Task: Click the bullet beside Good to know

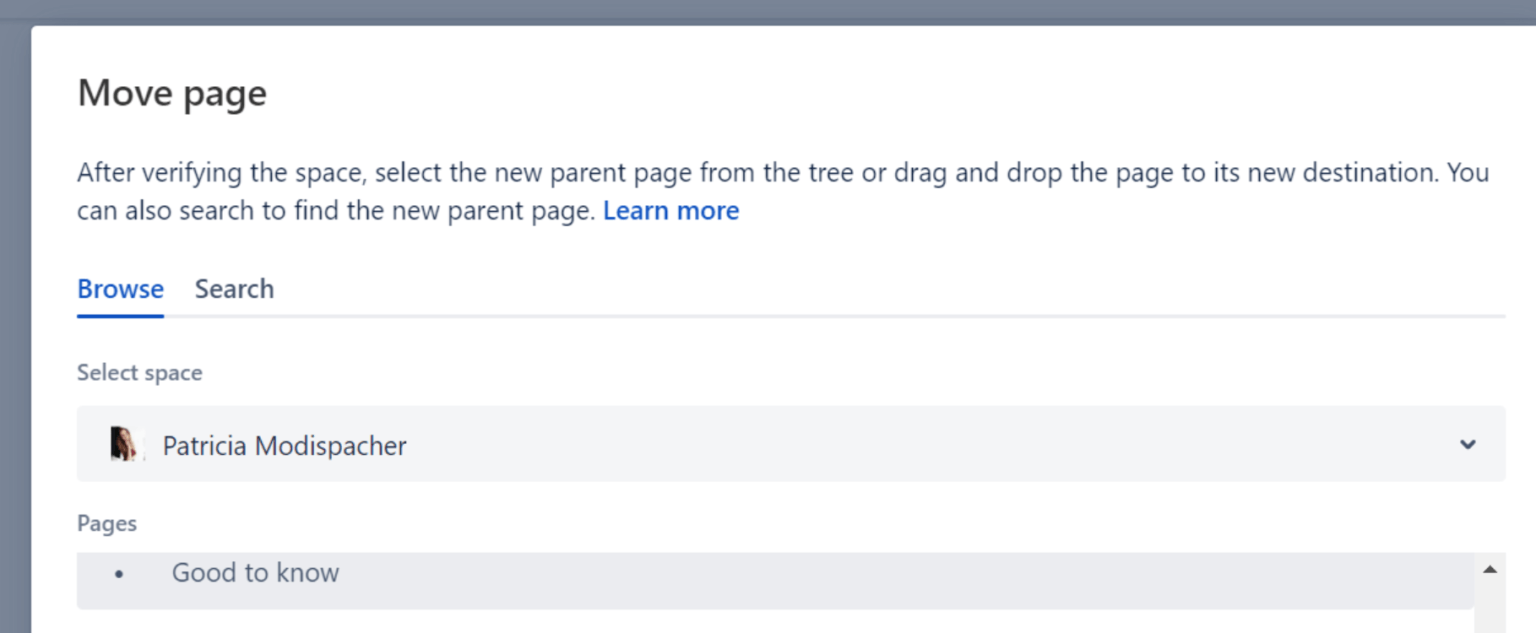Action: (119, 575)
